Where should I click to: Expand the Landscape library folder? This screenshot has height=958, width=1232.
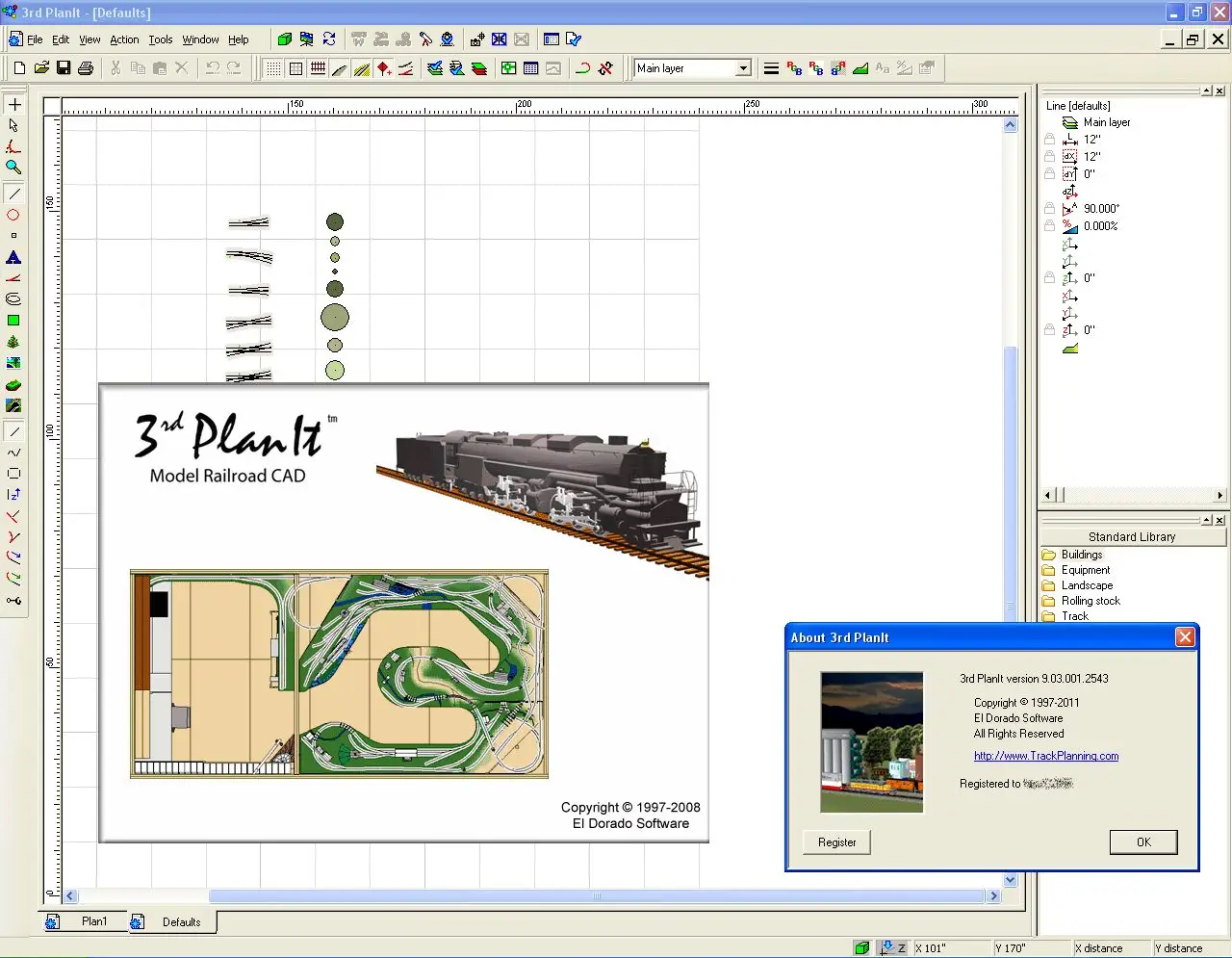coord(1077,585)
